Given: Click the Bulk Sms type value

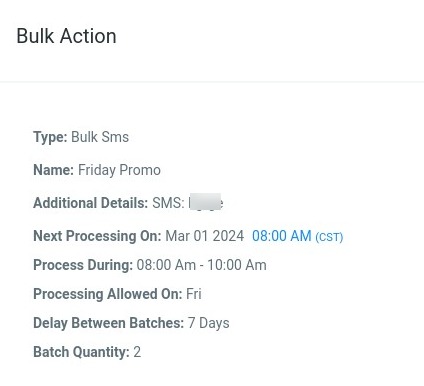Looking at the screenshot, I should [x=100, y=137].
